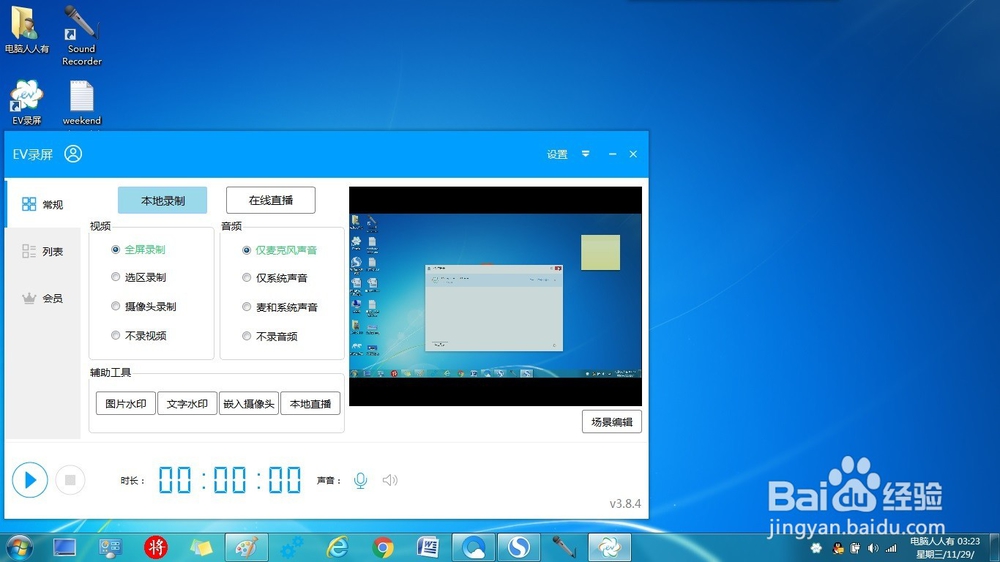Open the network signal tray icon
The width and height of the screenshot is (1000, 562).
point(892,548)
